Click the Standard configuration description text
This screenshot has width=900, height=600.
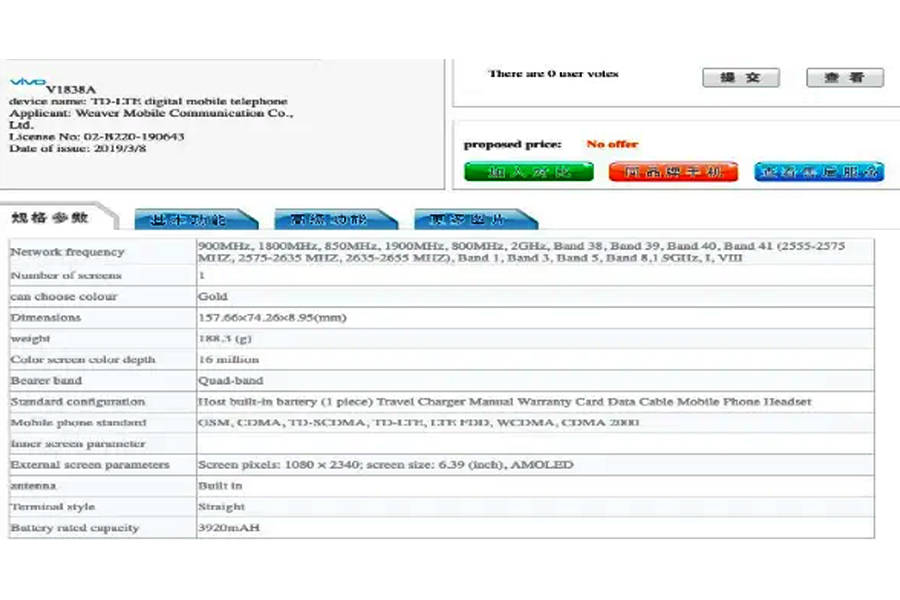505,401
